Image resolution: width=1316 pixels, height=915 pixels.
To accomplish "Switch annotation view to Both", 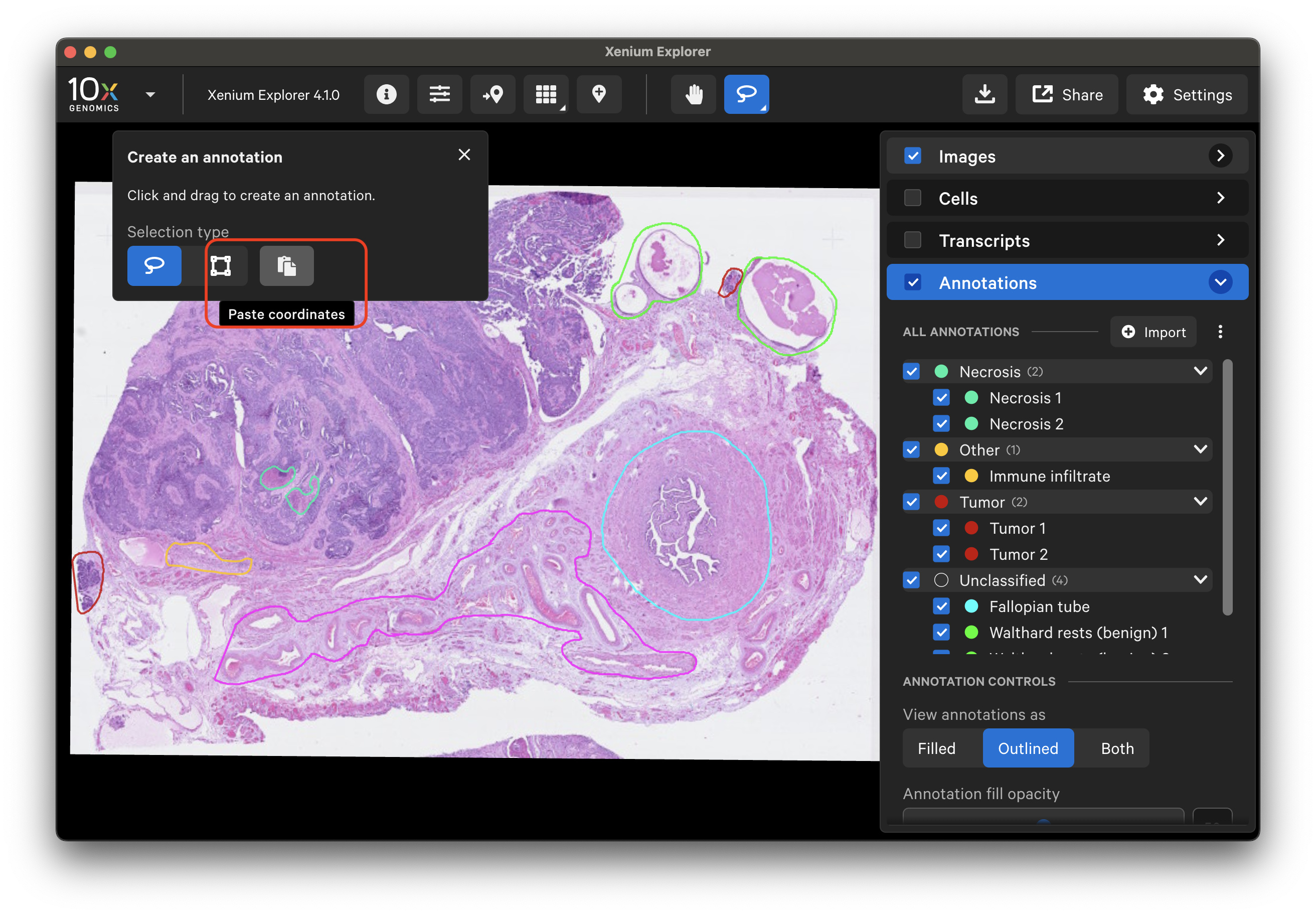I will pos(1117,748).
